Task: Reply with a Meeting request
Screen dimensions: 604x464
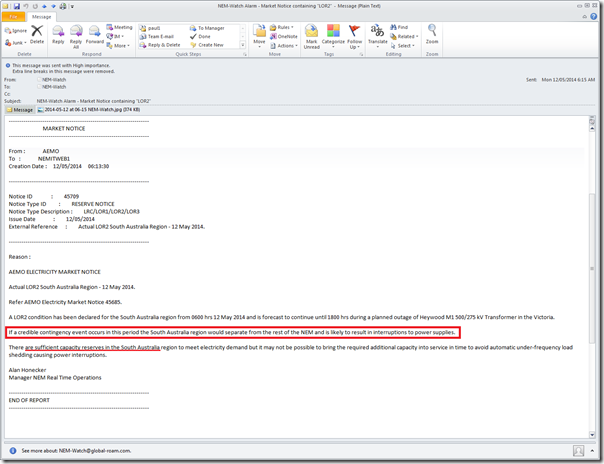Action: 119,27
